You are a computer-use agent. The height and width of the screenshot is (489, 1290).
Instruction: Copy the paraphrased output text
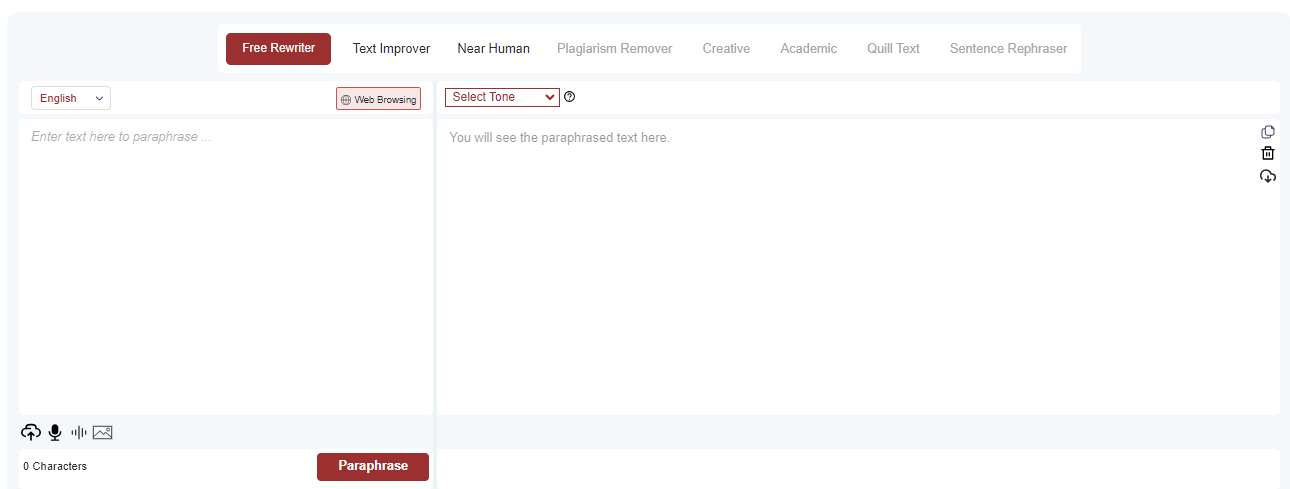[1268, 132]
